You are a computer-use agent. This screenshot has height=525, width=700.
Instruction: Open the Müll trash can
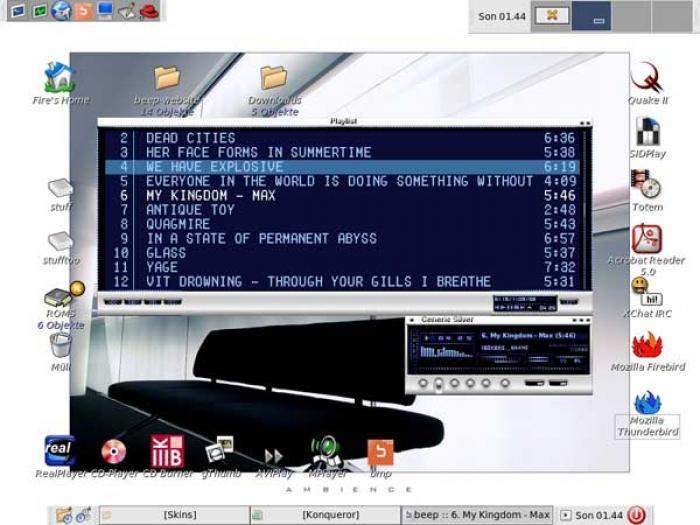(x=61, y=345)
